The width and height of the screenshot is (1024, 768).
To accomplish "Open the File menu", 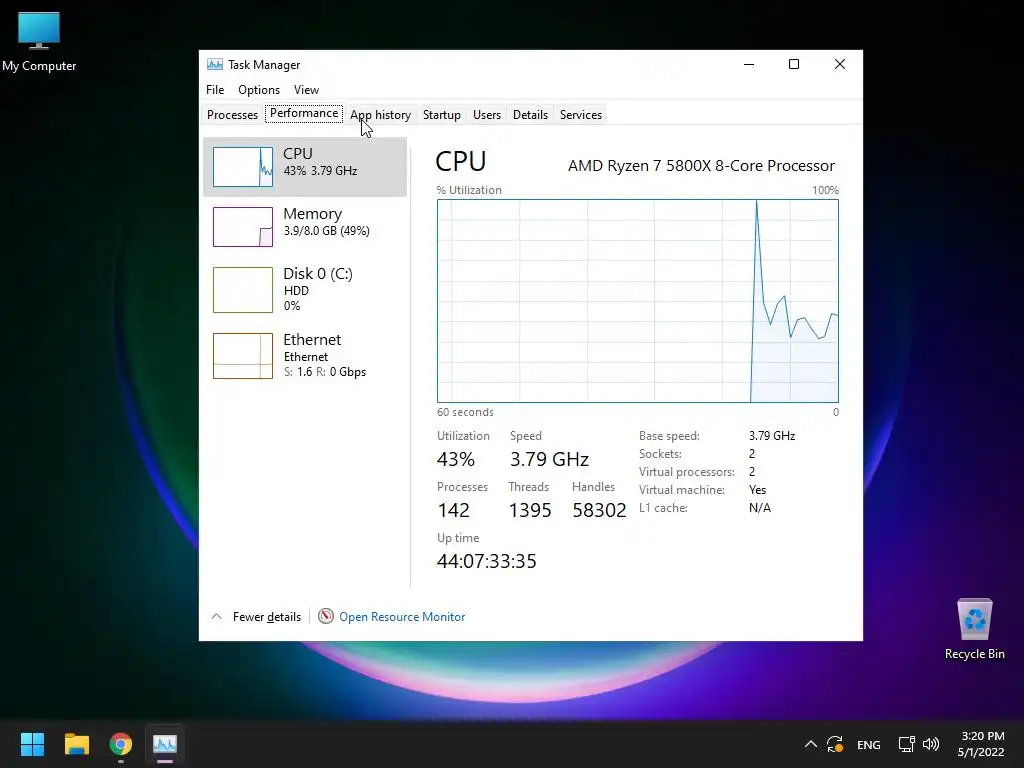I will [x=215, y=89].
